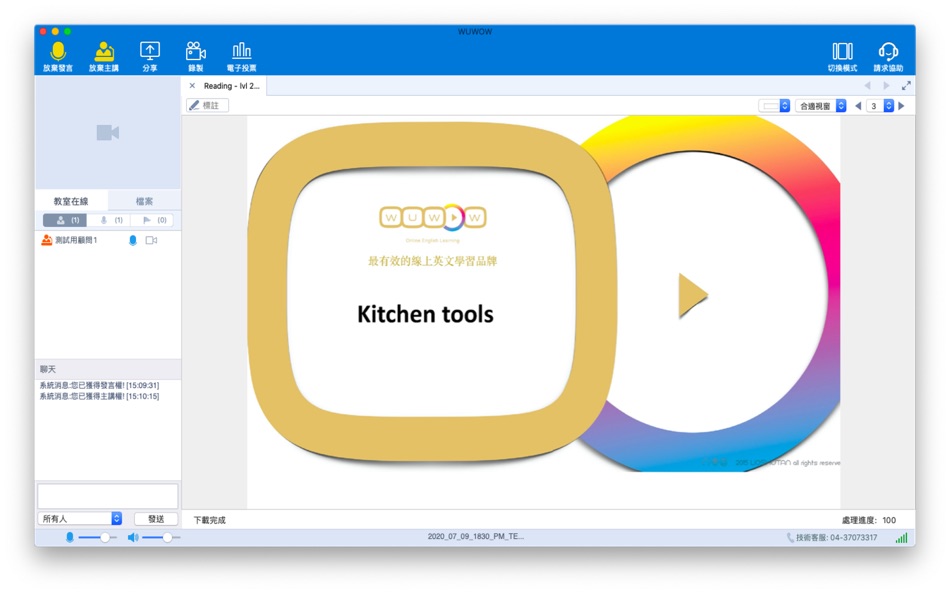
Task: Select attendee 測試用顧問1
Action: pyautogui.click(x=76, y=240)
